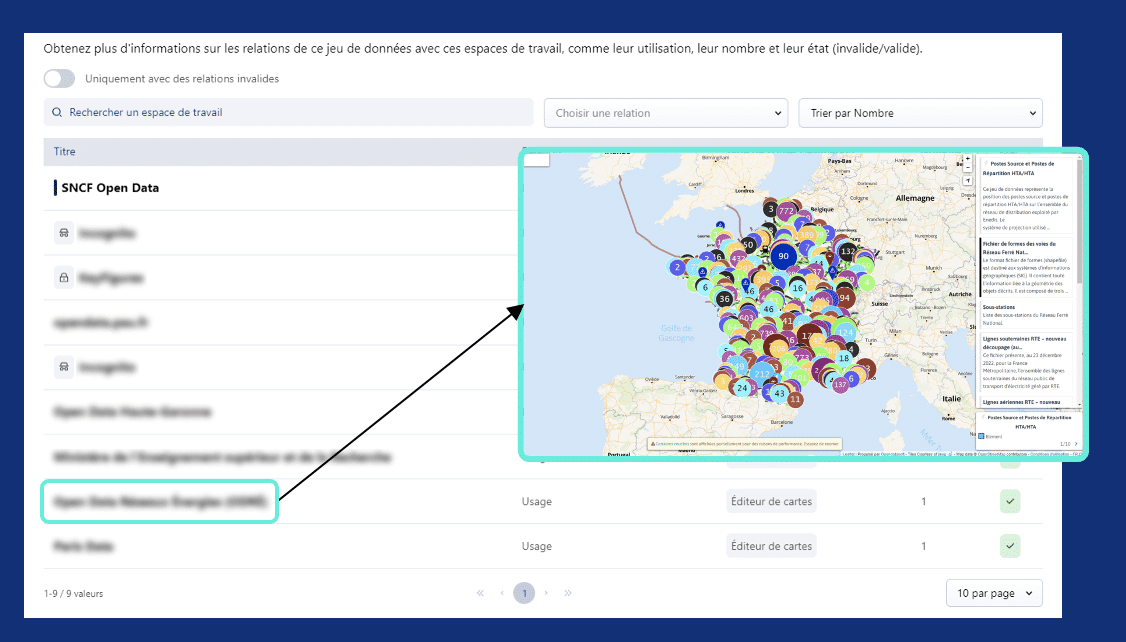This screenshot has width=1126, height=642.
Task: Click the first page double-chevron icon
Action: point(481,593)
